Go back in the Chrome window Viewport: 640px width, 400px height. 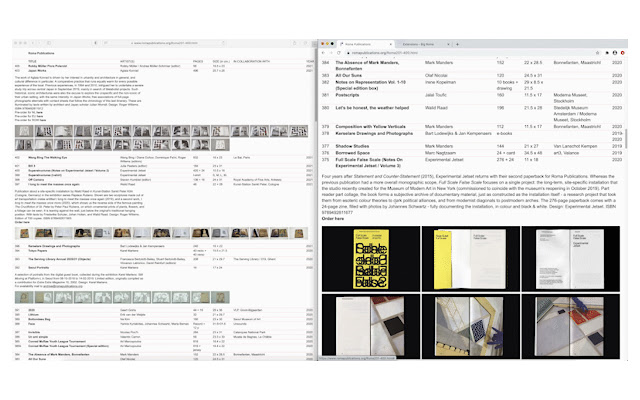click(x=323, y=53)
